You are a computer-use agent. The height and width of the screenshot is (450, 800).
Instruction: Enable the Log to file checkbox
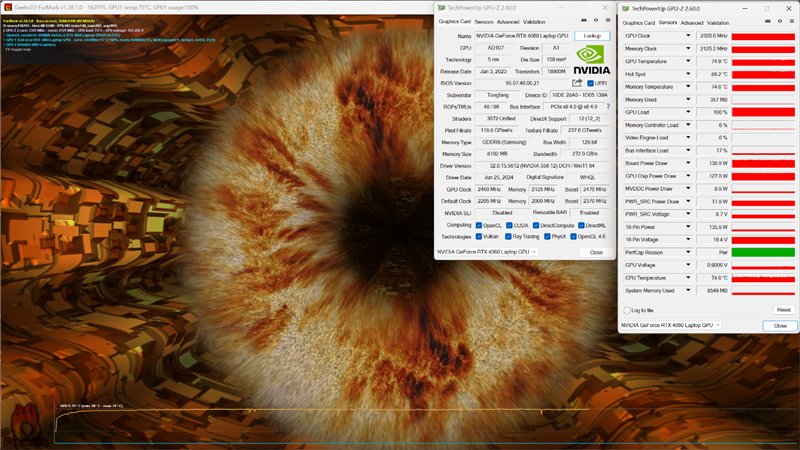click(x=627, y=310)
